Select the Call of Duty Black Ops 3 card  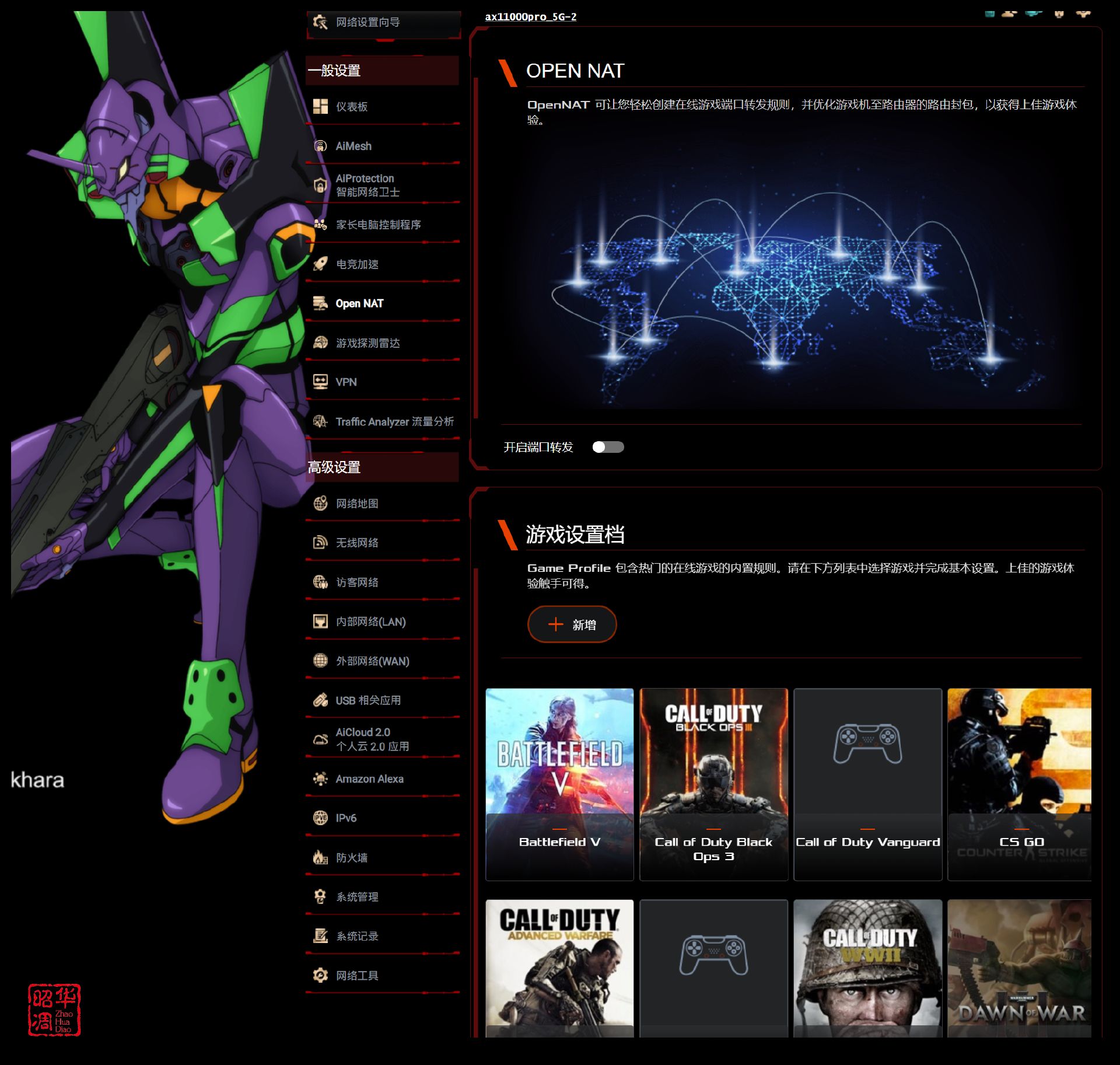tap(713, 784)
